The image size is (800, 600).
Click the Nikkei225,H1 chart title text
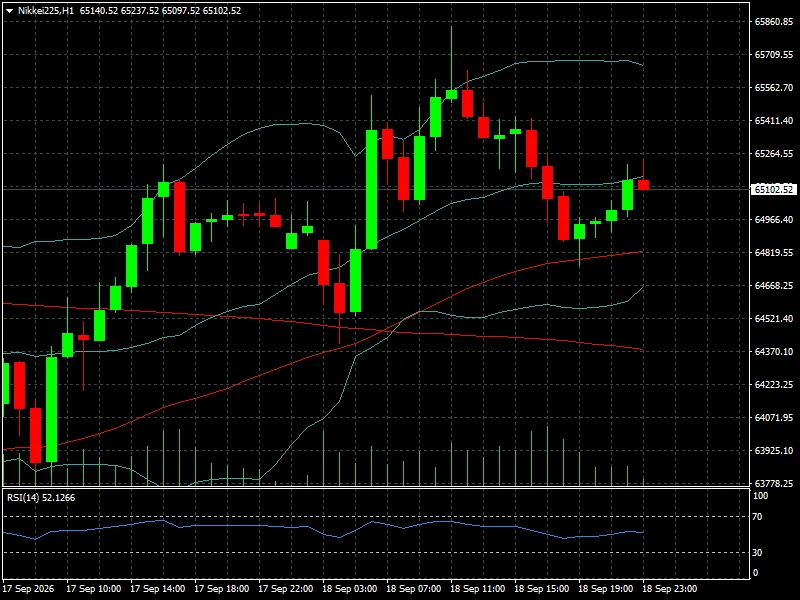(x=46, y=11)
